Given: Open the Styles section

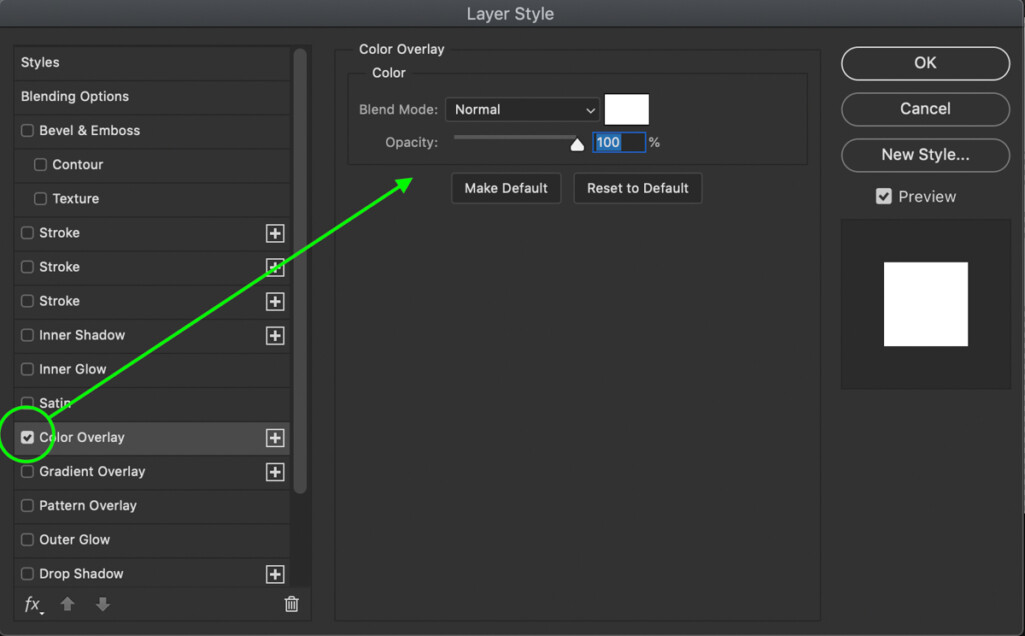Looking at the screenshot, I should coord(40,62).
